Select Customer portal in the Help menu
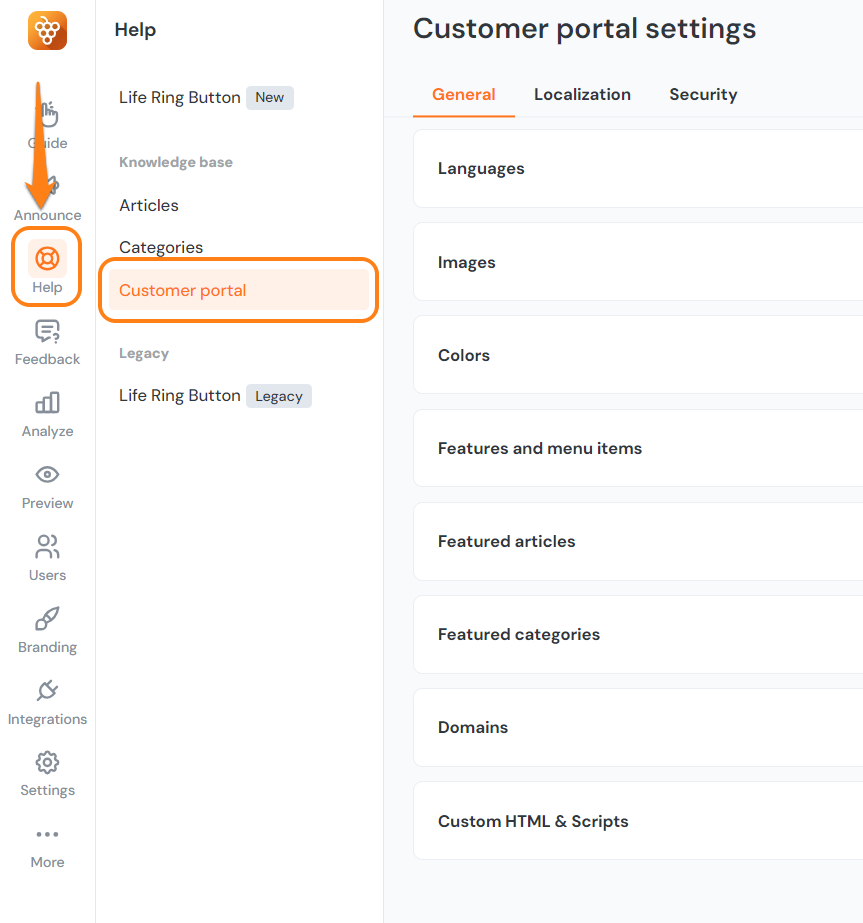This screenshot has height=923, width=863. point(182,290)
